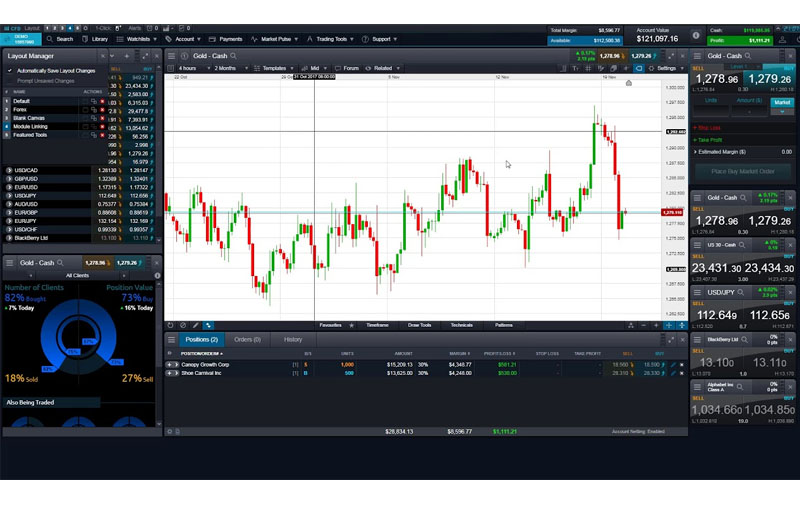800x513 pixels.
Task: Click the Favourites star icon below chart
Action: 352,325
